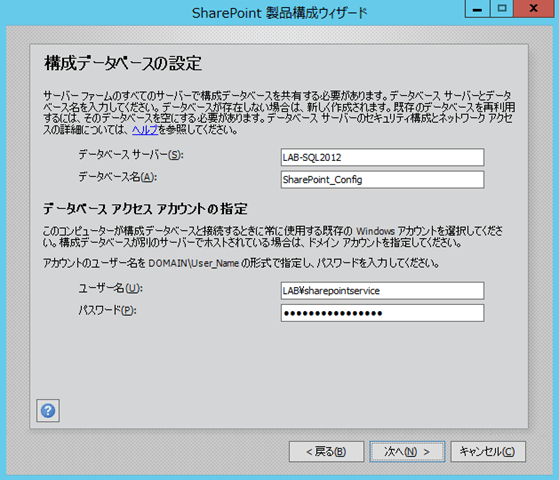
Task: Select the データベース名(A): label
Action: [x=118, y=177]
